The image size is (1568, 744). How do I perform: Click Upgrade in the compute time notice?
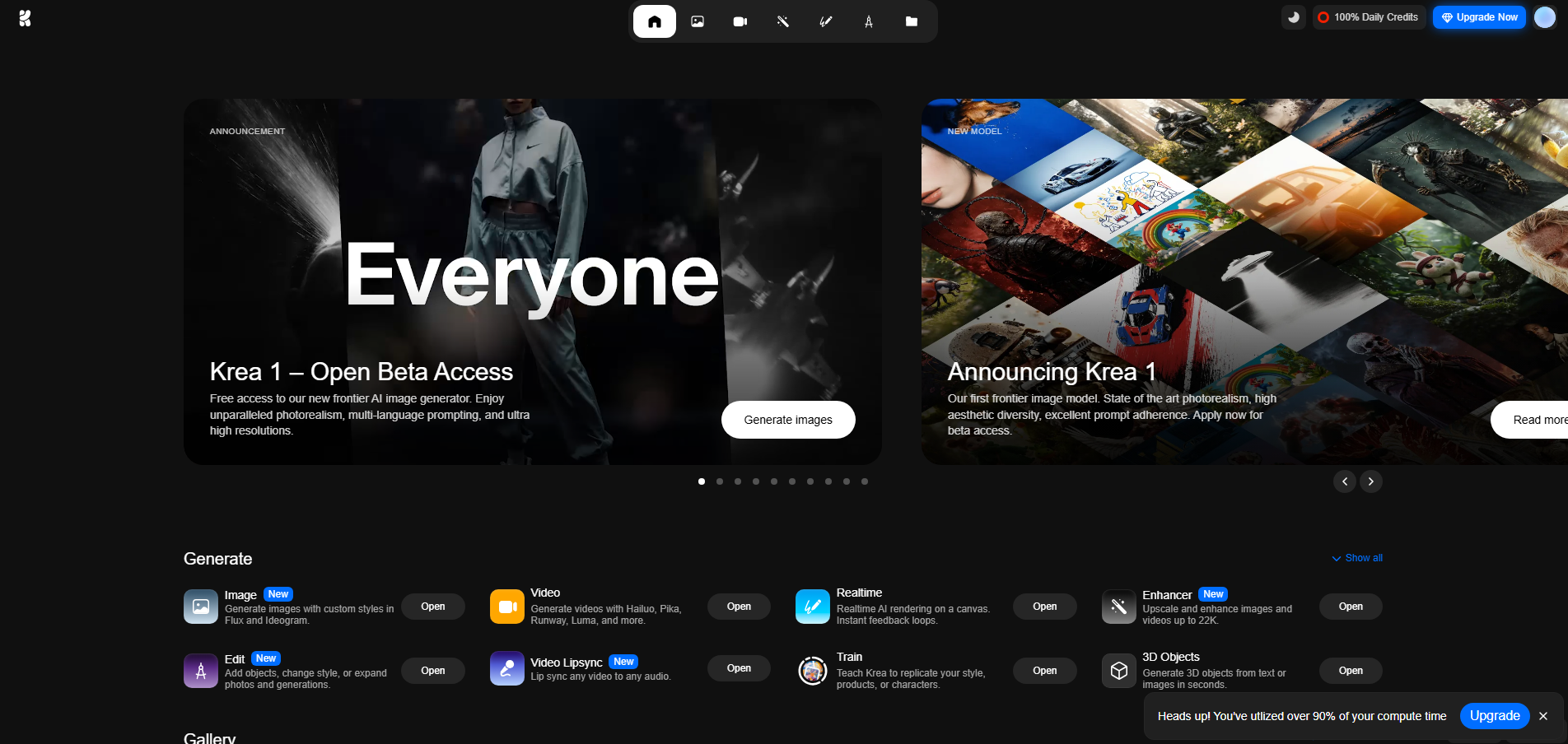coord(1495,716)
